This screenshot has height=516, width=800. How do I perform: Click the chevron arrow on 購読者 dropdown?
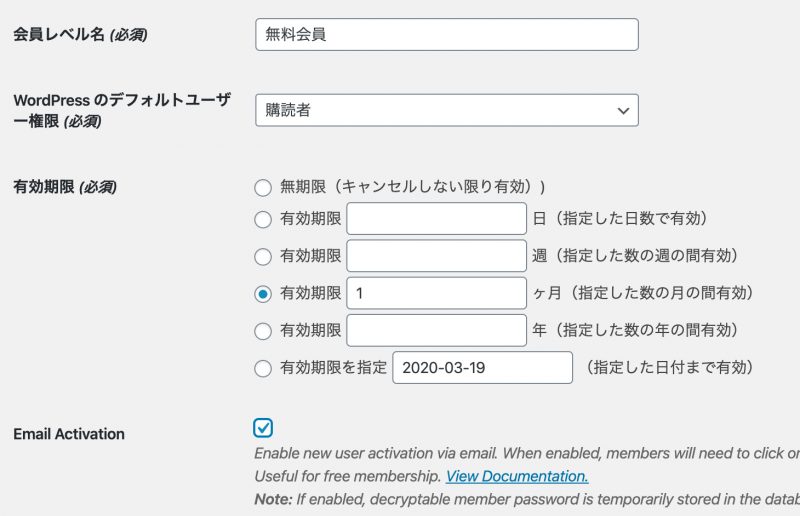click(623, 110)
